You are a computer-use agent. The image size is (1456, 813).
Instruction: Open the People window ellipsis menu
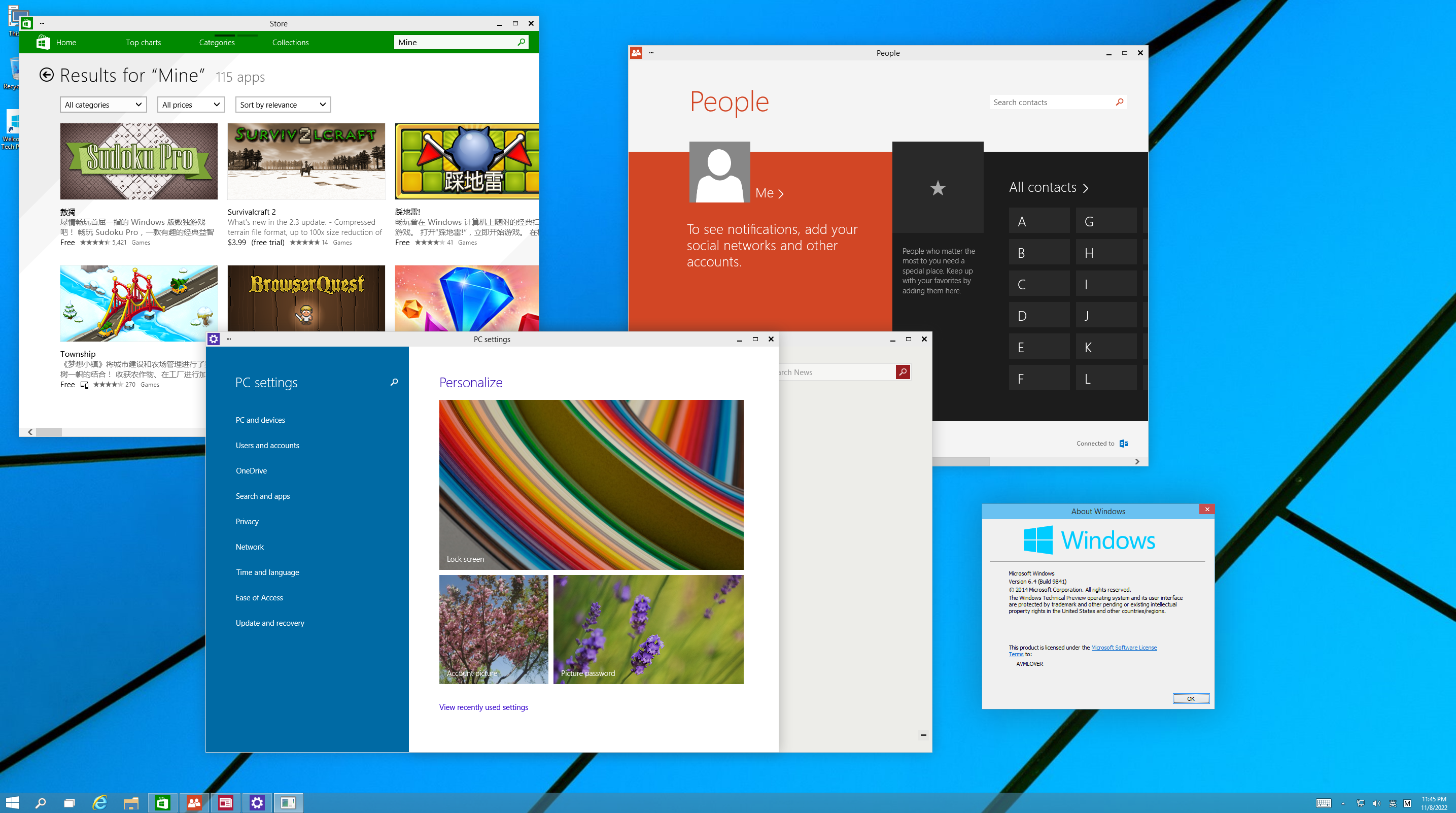[x=651, y=53]
